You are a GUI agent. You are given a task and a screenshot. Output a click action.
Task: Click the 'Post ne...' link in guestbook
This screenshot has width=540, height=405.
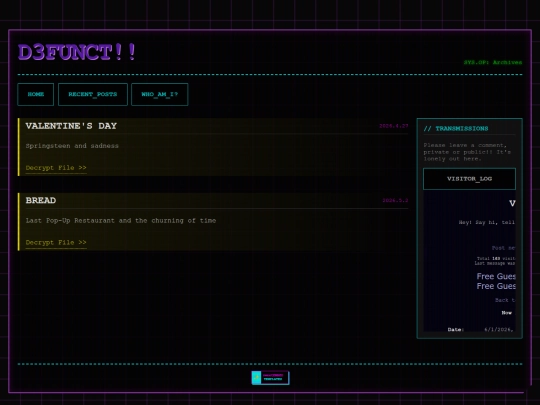[x=503, y=248]
